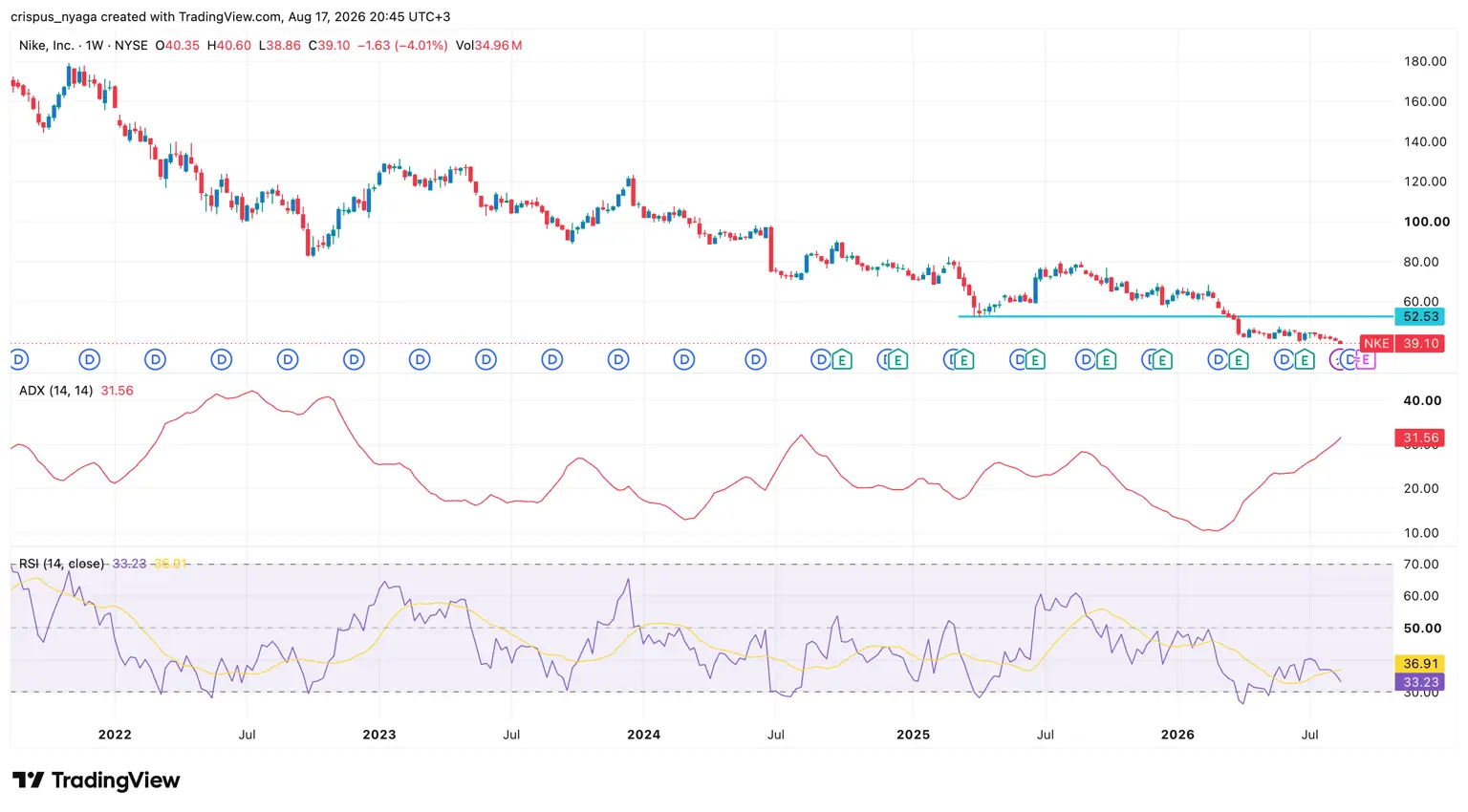Select the 50.00 RSI scale label
The width and height of the screenshot is (1468, 812).
(1422, 628)
